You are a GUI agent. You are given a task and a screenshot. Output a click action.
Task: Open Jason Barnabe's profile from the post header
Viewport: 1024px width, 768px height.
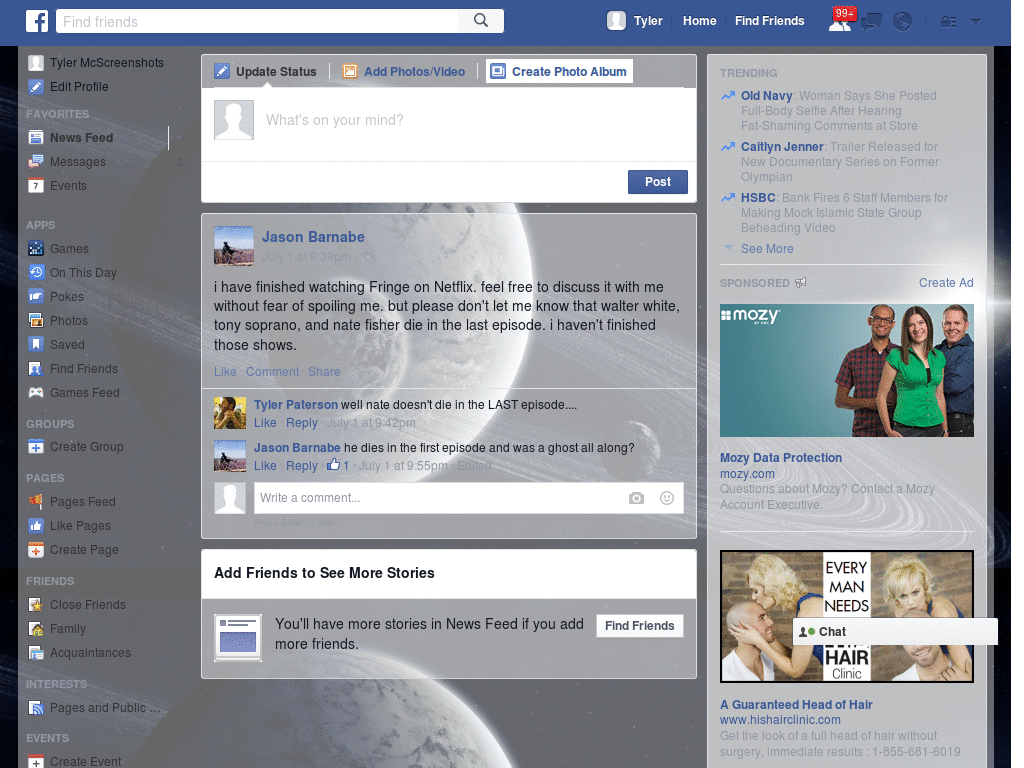[x=313, y=237]
